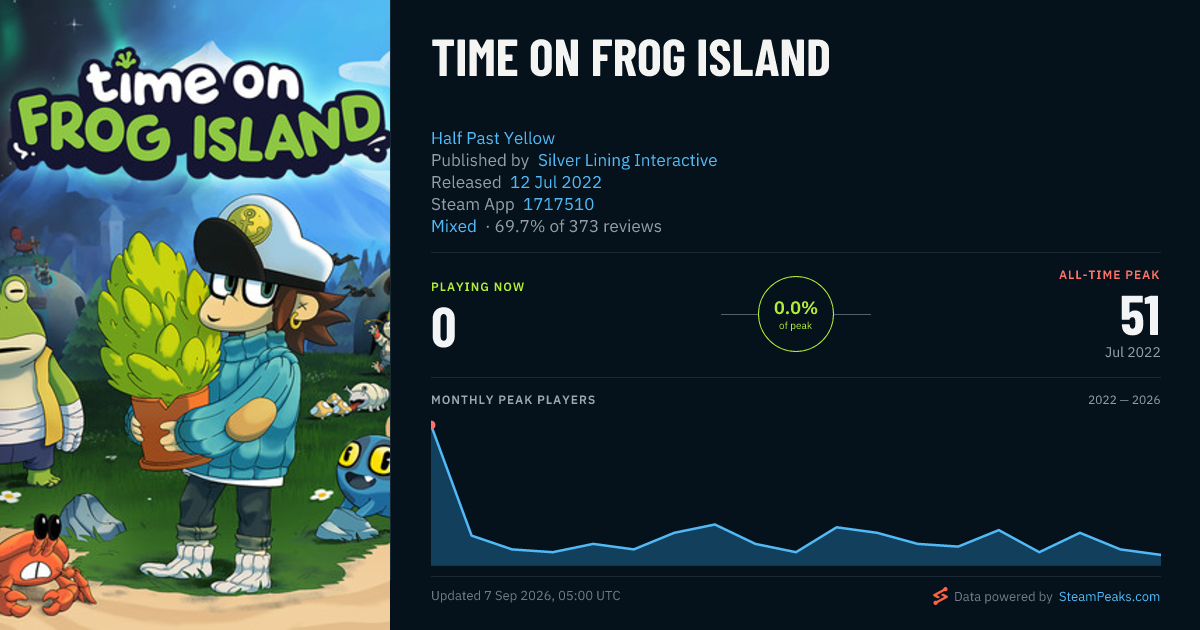Click the Time on Frog Island heading
Image resolution: width=1200 pixels, height=630 pixels.
(630, 59)
